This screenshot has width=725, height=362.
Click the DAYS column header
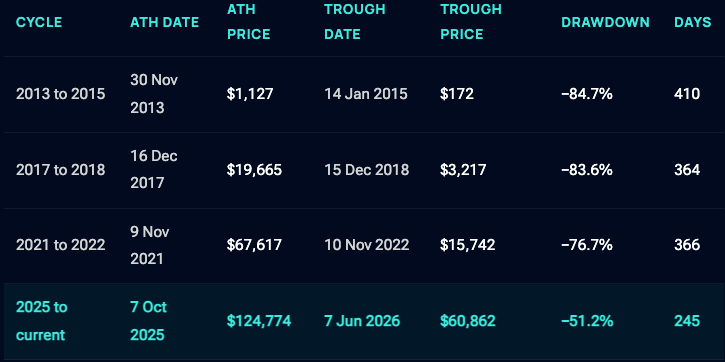coord(693,22)
